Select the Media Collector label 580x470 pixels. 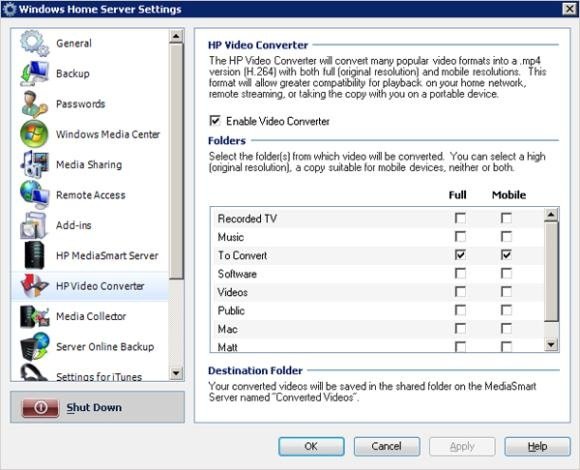[91, 316]
